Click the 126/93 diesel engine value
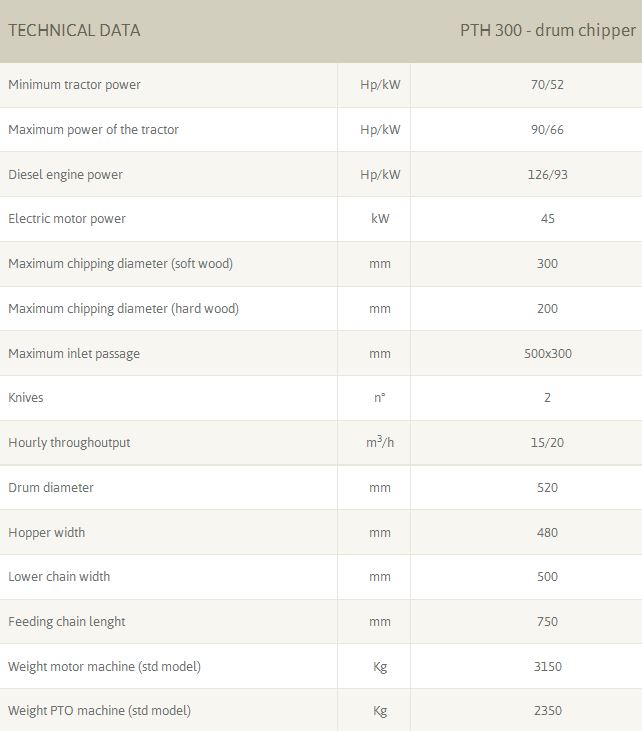 pyautogui.click(x=547, y=175)
